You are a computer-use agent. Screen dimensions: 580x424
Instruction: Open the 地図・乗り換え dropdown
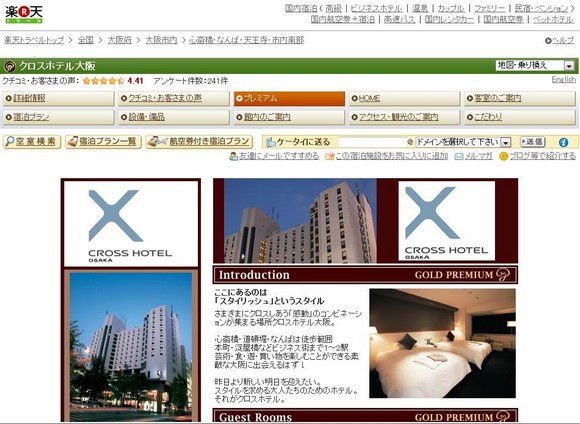pyautogui.click(x=535, y=65)
